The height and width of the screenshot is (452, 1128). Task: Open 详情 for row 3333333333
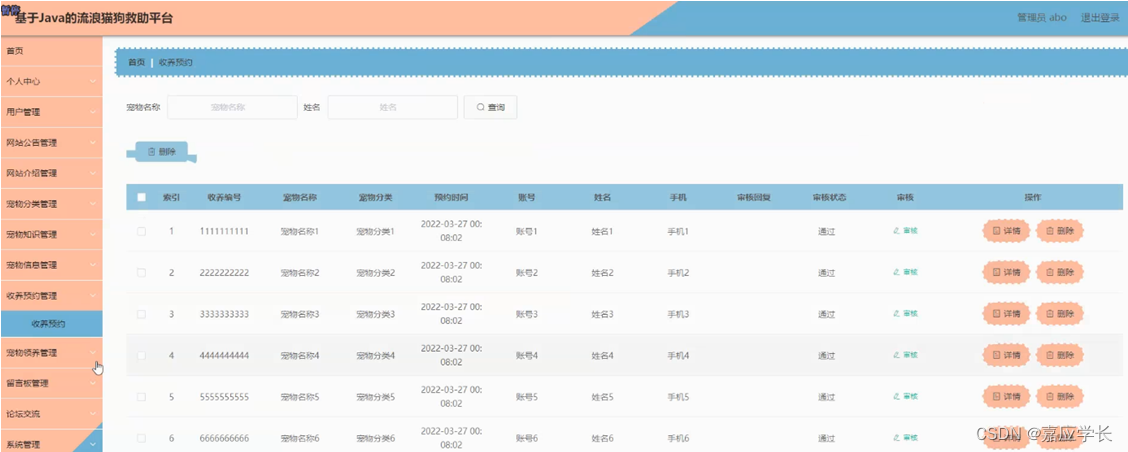click(1006, 314)
